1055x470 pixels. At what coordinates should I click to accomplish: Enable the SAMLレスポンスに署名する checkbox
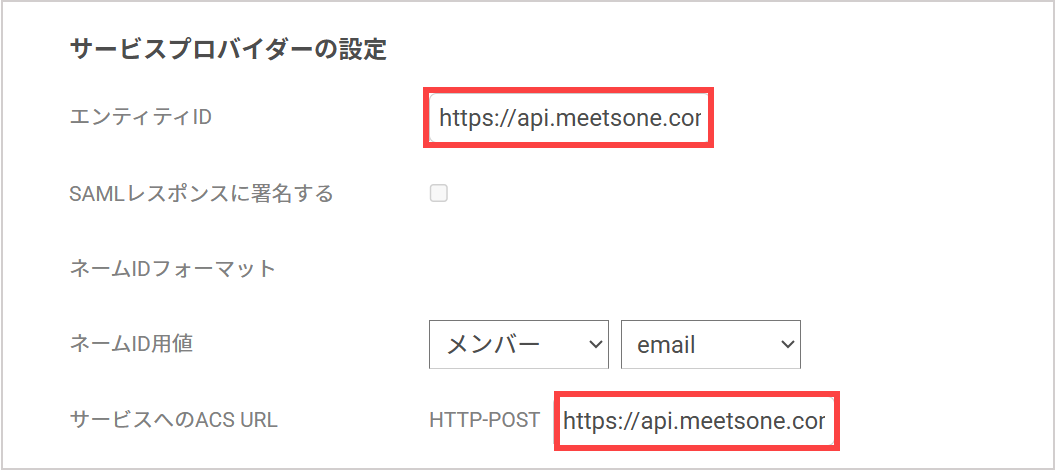(x=439, y=194)
